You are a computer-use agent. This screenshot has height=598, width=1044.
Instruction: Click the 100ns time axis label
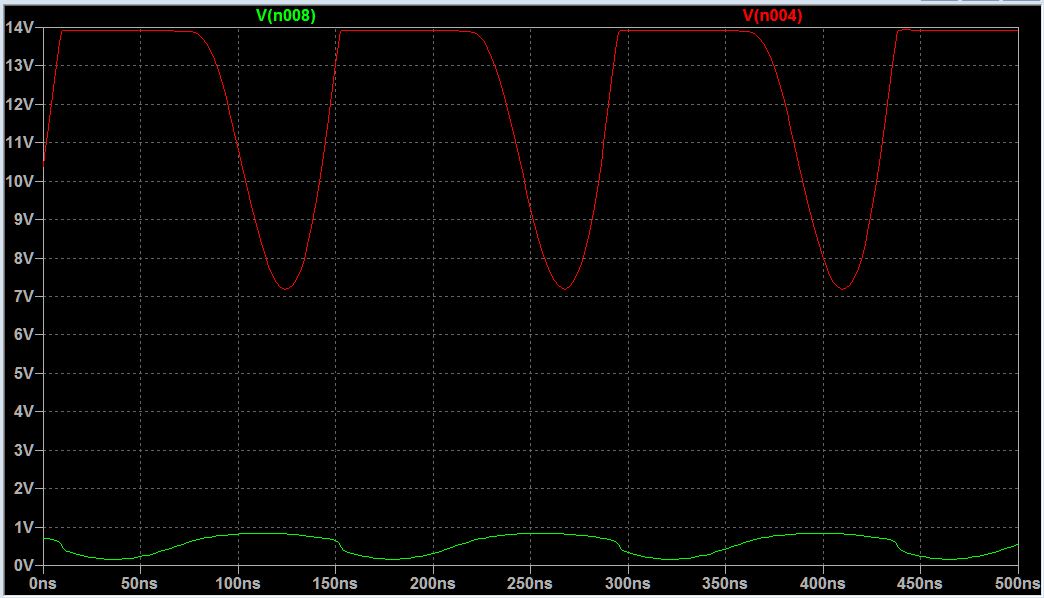[237, 583]
